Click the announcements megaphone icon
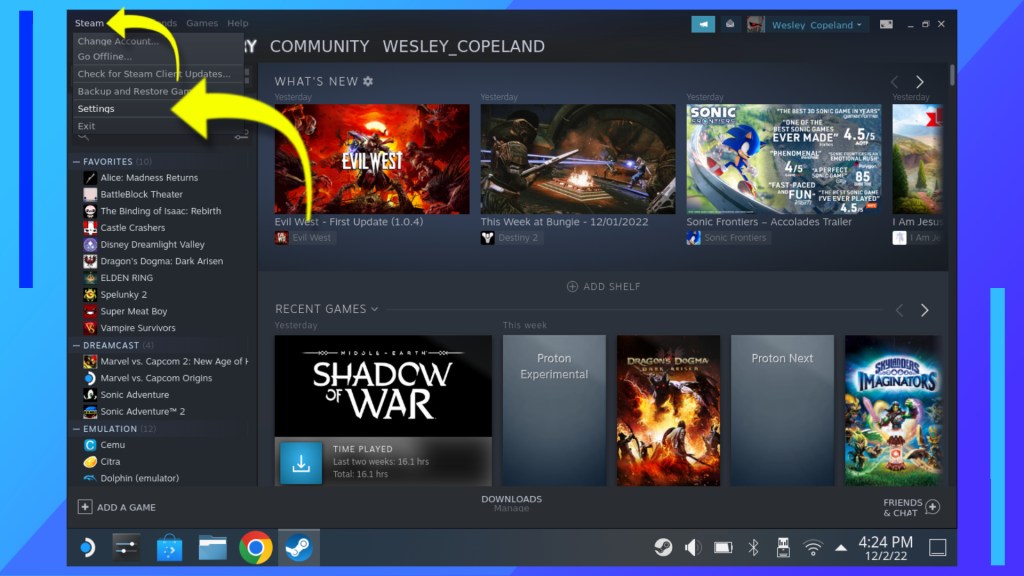Image resolution: width=1024 pixels, height=576 pixels. pyautogui.click(x=703, y=24)
